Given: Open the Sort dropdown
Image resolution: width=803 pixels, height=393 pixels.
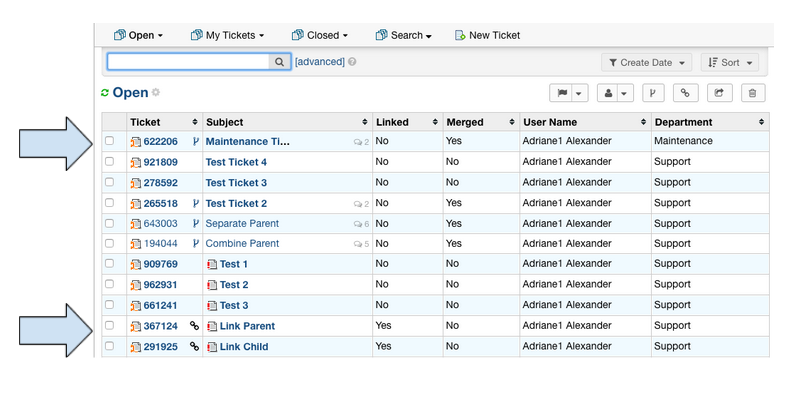Looking at the screenshot, I should 730,63.
